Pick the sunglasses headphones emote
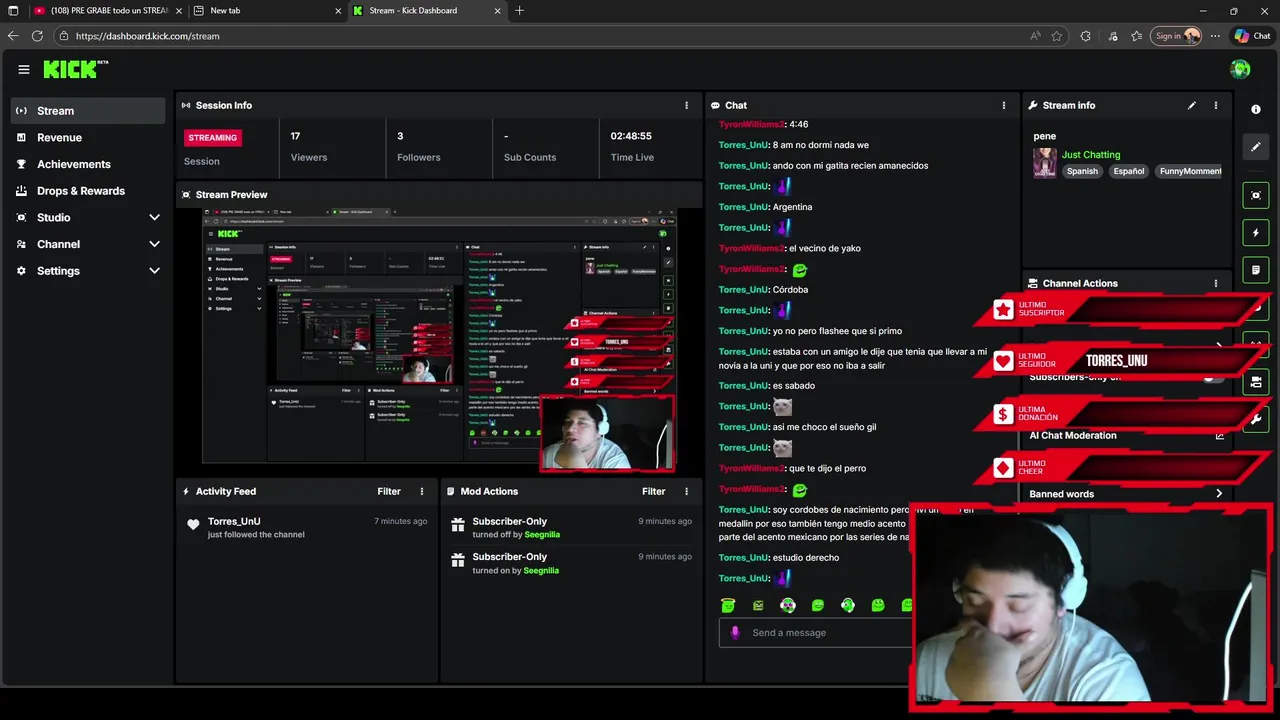The height and width of the screenshot is (720, 1280). [788, 605]
